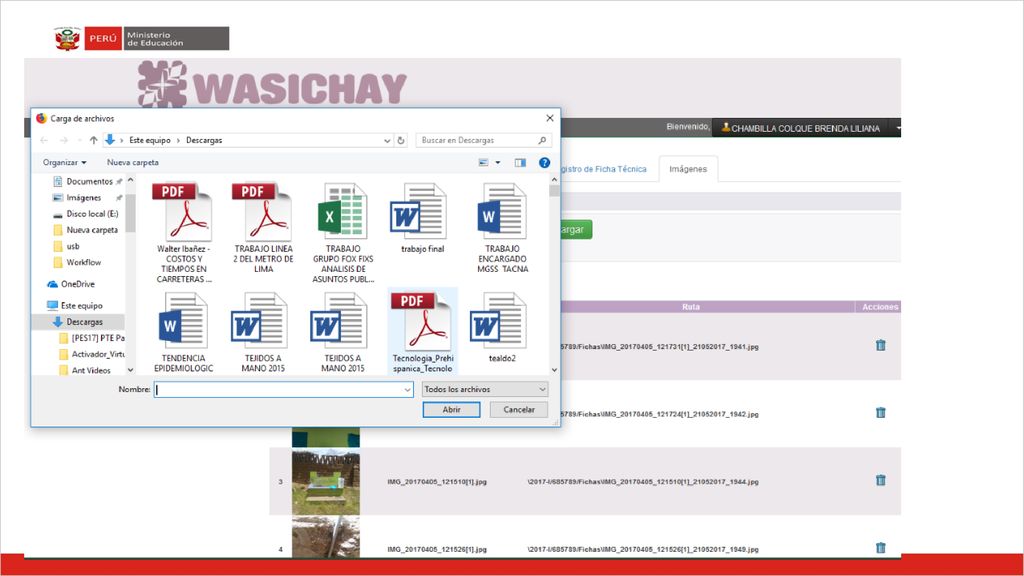Select Walter Ibañez COSTOS Y TIEMPOS PDF file
The width and height of the screenshot is (1024, 576).
pyautogui.click(x=184, y=232)
